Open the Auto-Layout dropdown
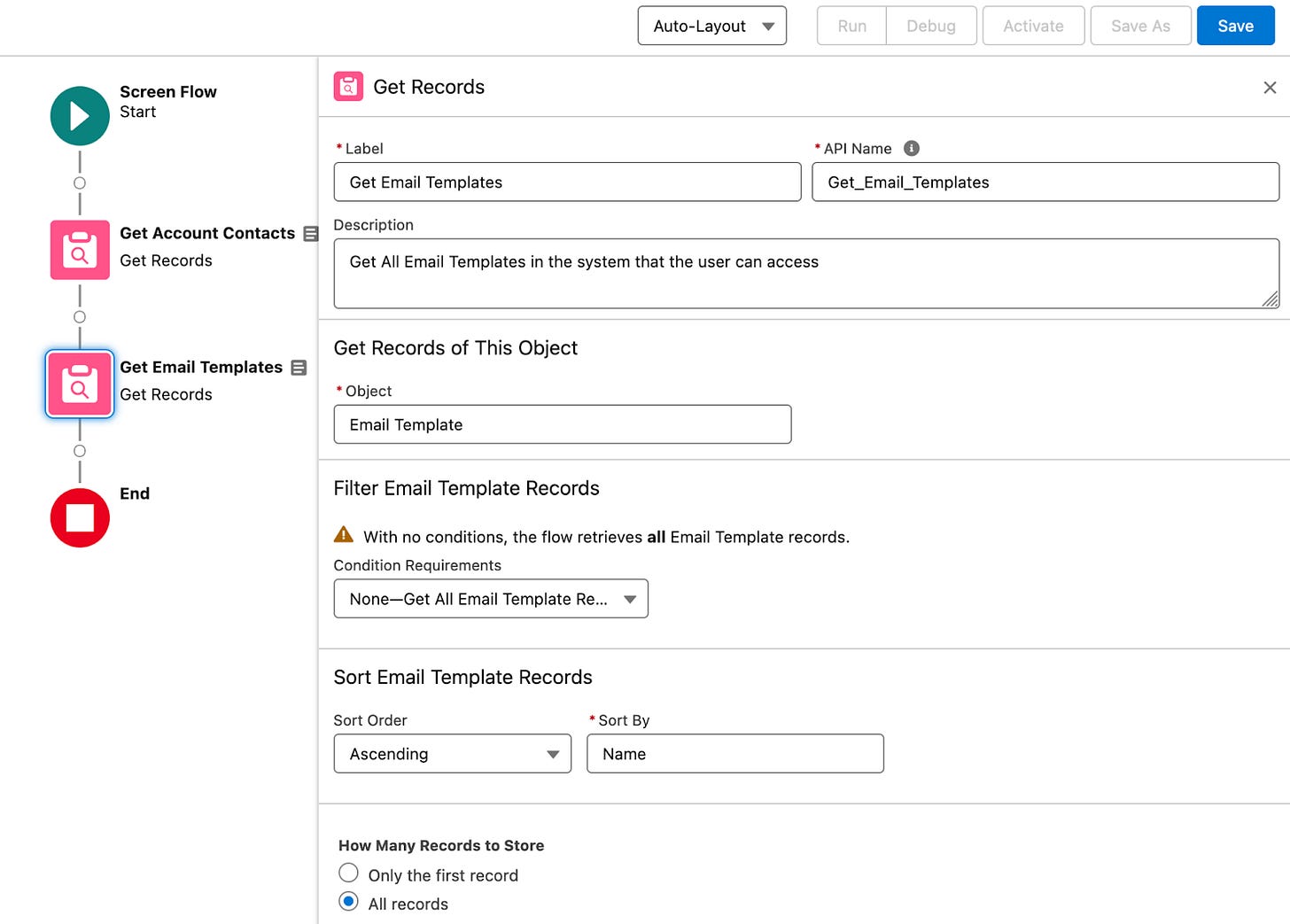This screenshot has width=1290, height=924. [712, 26]
